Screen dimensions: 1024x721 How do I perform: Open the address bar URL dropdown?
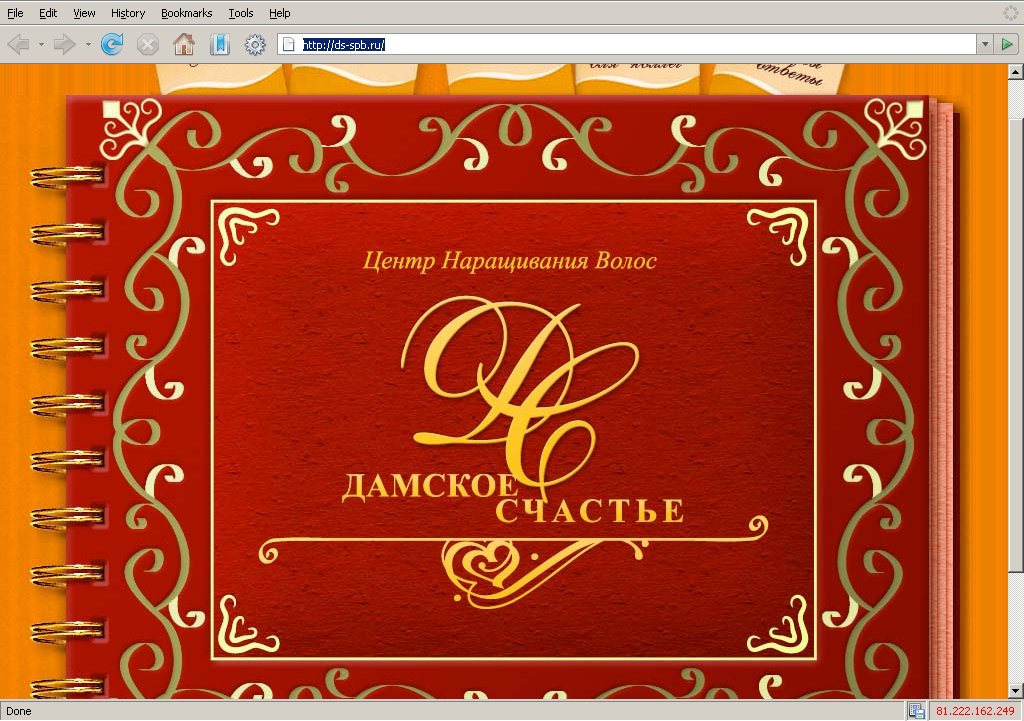point(985,44)
